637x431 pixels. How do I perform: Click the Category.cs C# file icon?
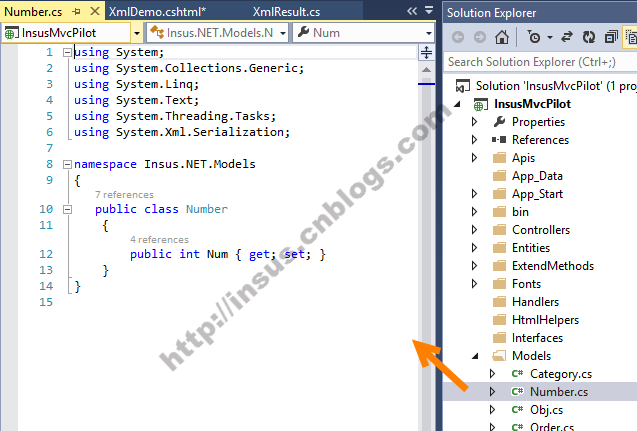click(x=518, y=374)
